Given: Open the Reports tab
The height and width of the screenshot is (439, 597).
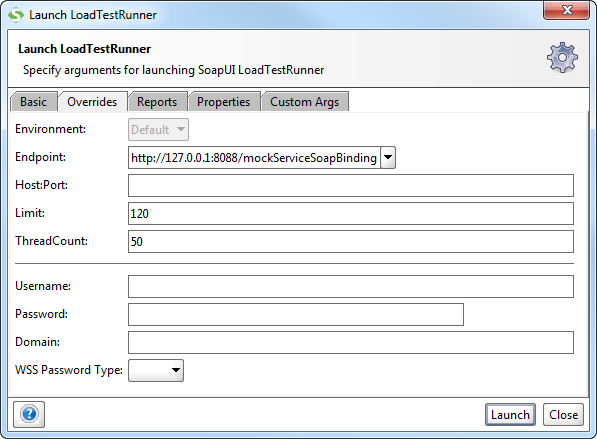Looking at the screenshot, I should coord(157,102).
